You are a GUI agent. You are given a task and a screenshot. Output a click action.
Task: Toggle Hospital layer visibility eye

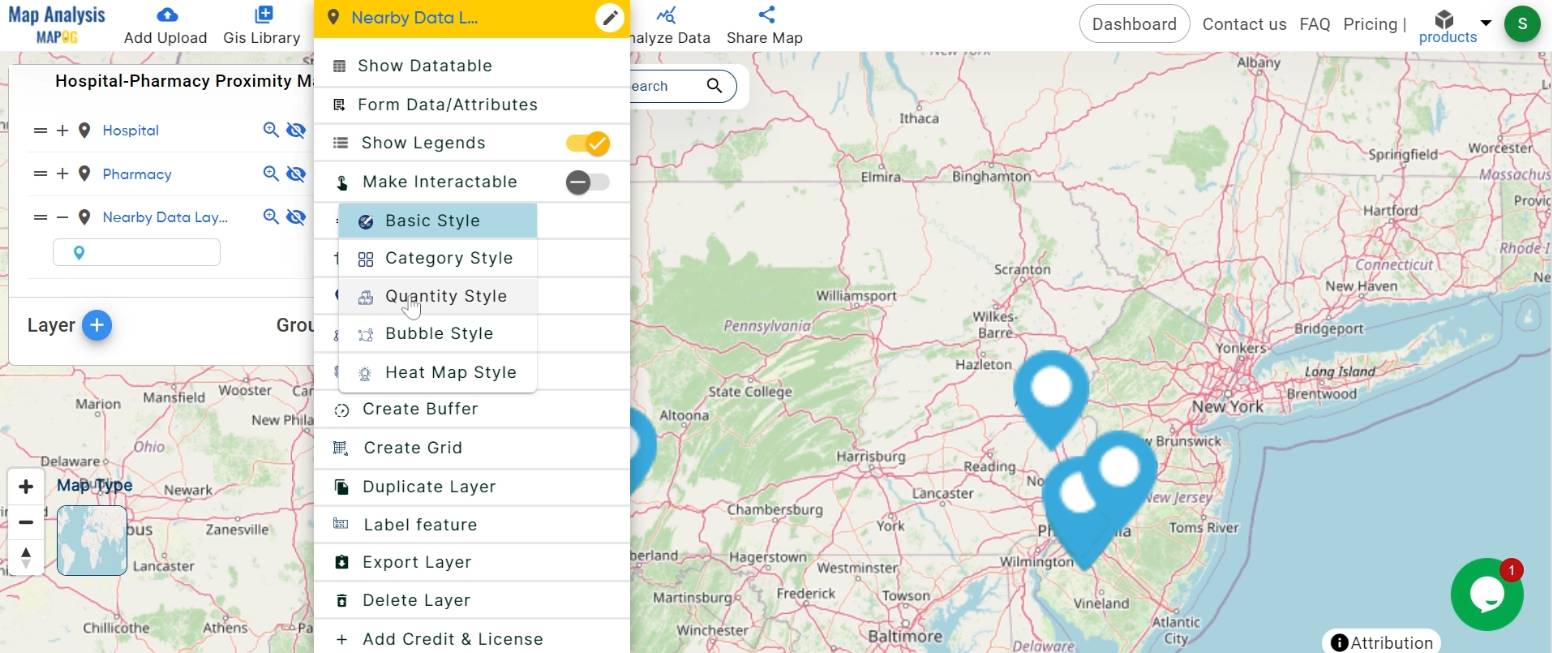click(x=295, y=130)
